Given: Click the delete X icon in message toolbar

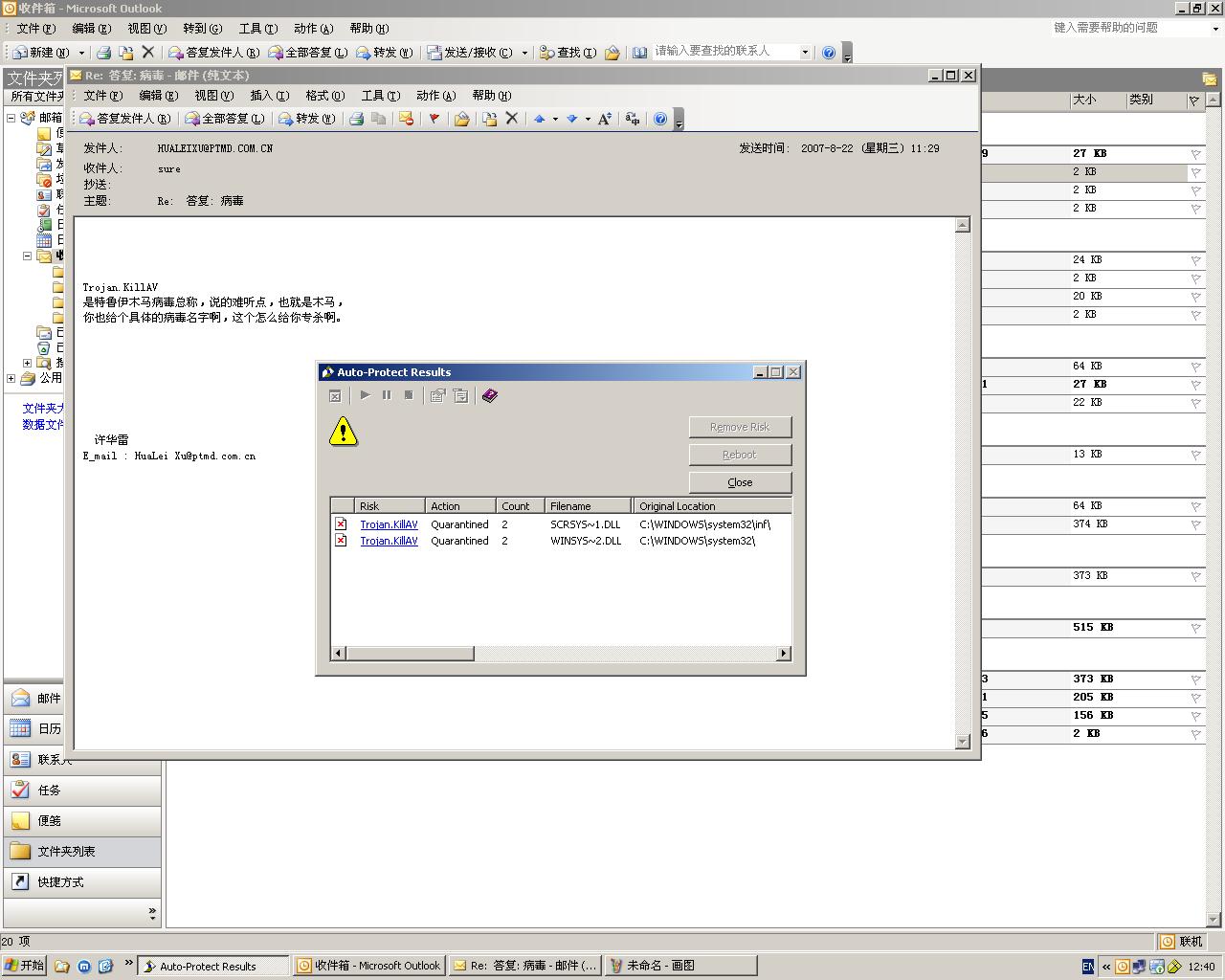Looking at the screenshot, I should (512, 119).
